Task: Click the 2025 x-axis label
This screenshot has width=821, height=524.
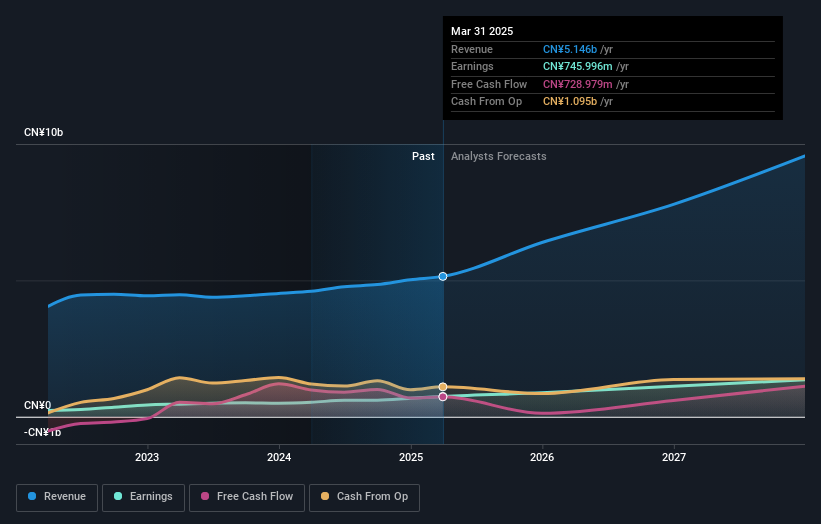Action: point(411,458)
